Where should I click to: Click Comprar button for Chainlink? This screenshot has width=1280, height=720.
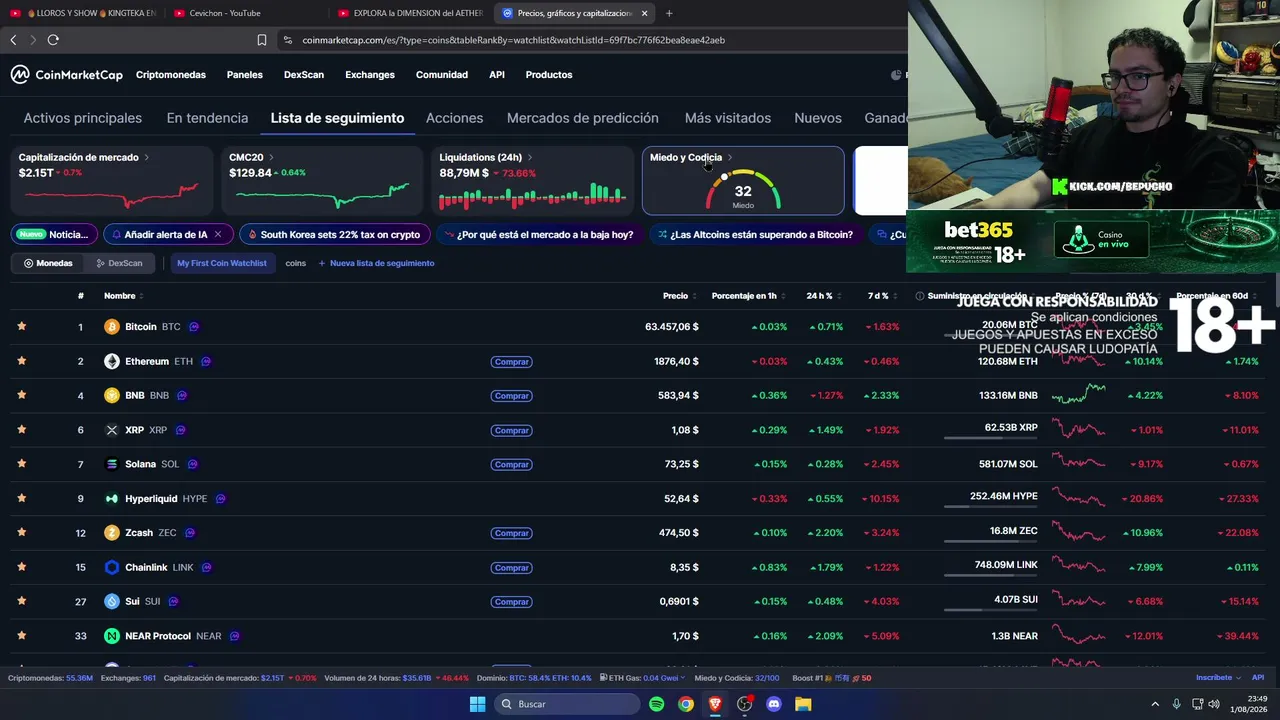[x=511, y=568]
